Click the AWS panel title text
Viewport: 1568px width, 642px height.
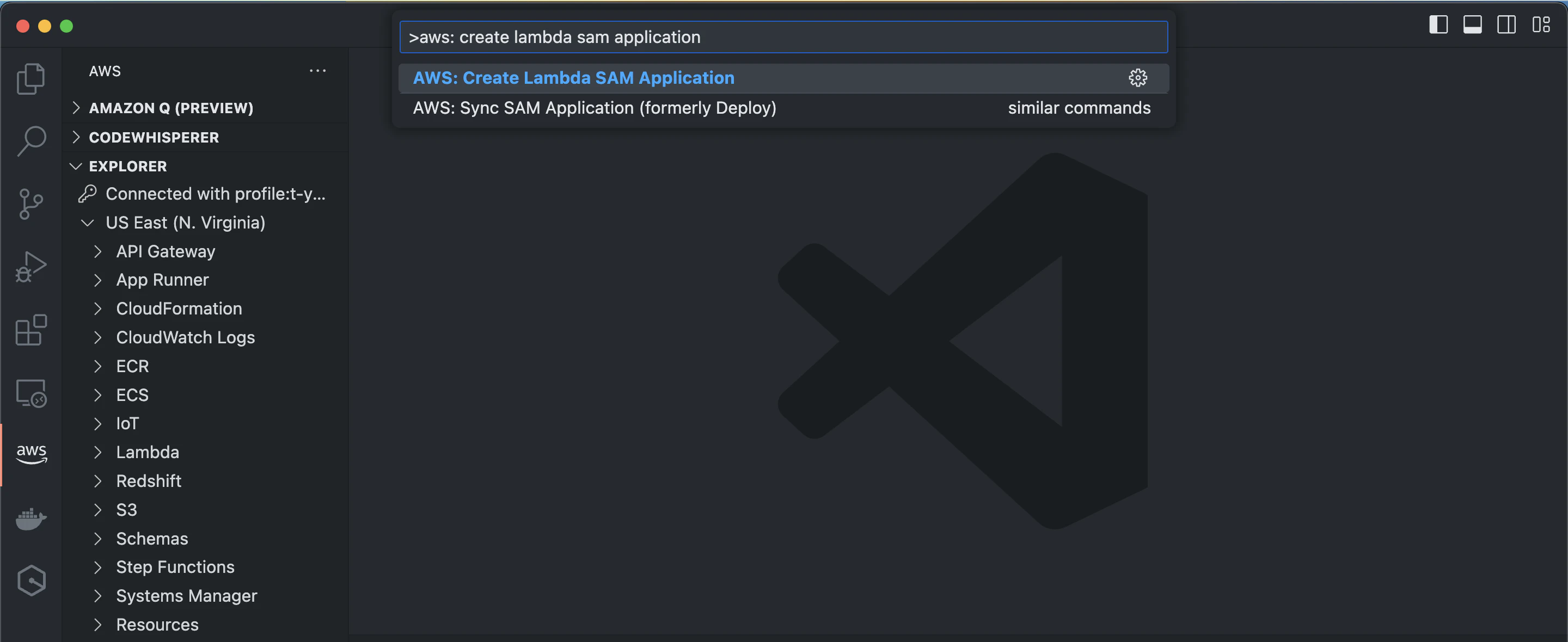click(105, 71)
